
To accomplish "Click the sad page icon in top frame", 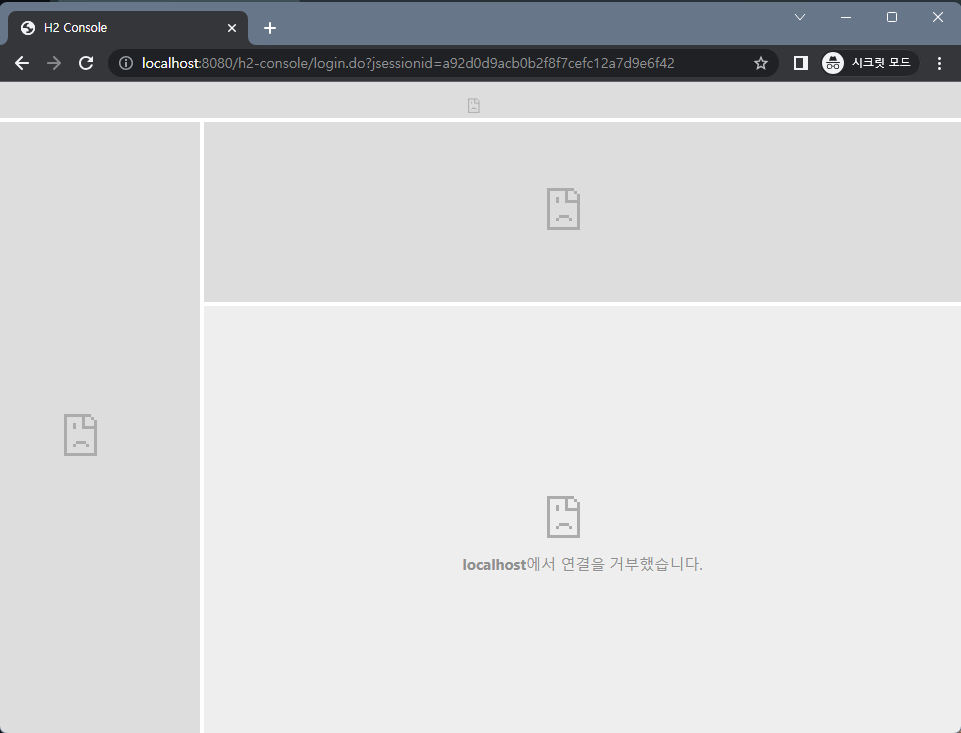I will (x=474, y=105).
